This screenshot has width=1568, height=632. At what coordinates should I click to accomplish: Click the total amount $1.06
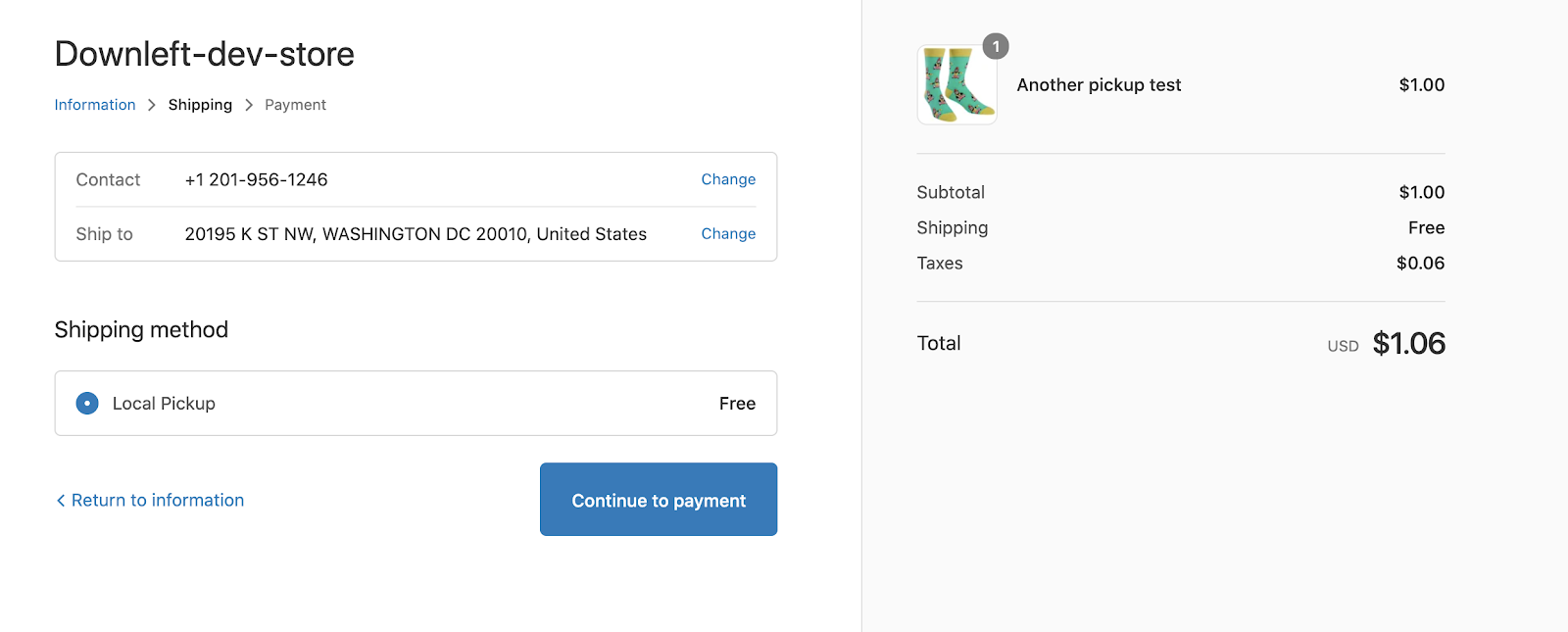pos(1408,344)
